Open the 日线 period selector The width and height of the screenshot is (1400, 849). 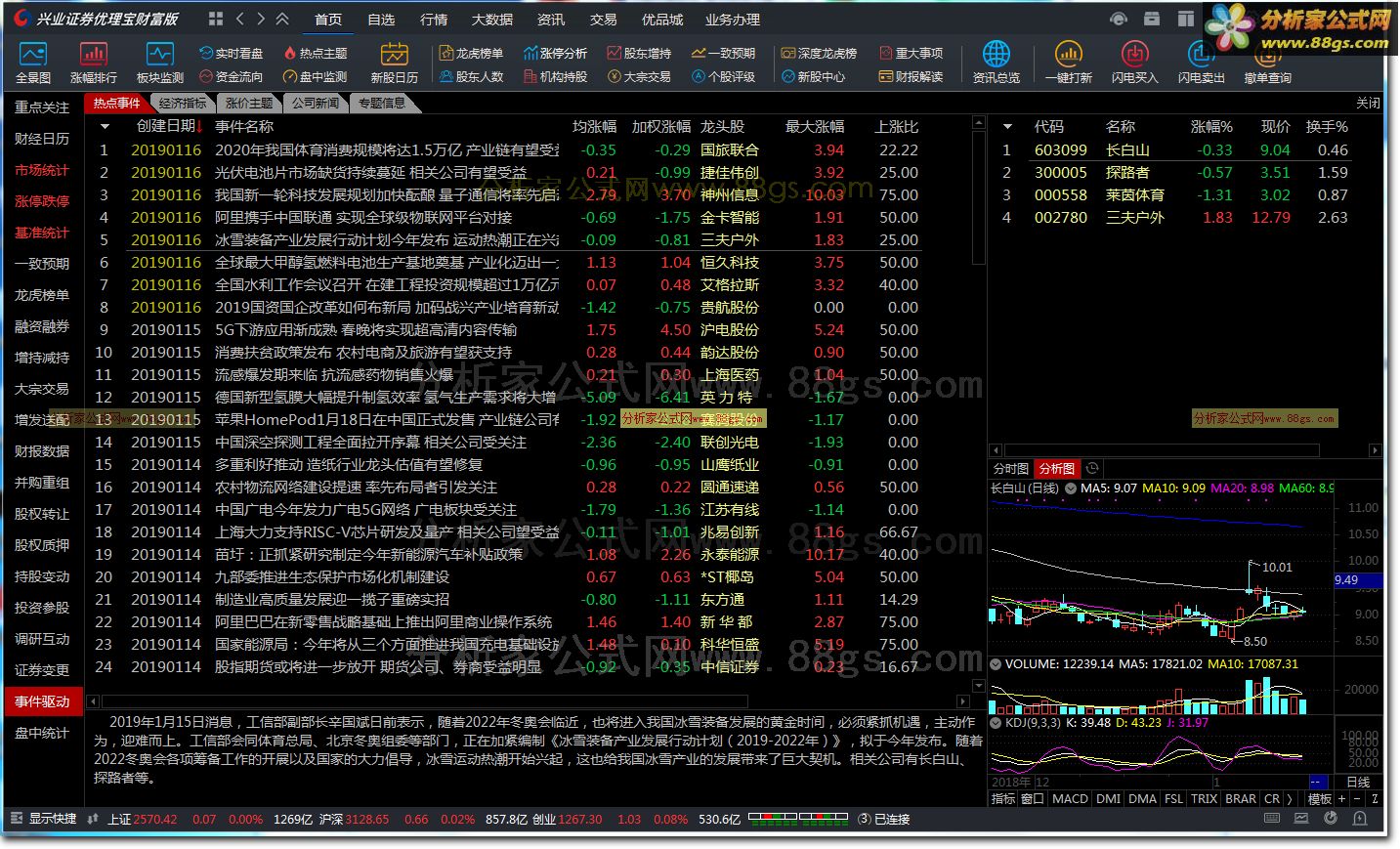[1359, 783]
